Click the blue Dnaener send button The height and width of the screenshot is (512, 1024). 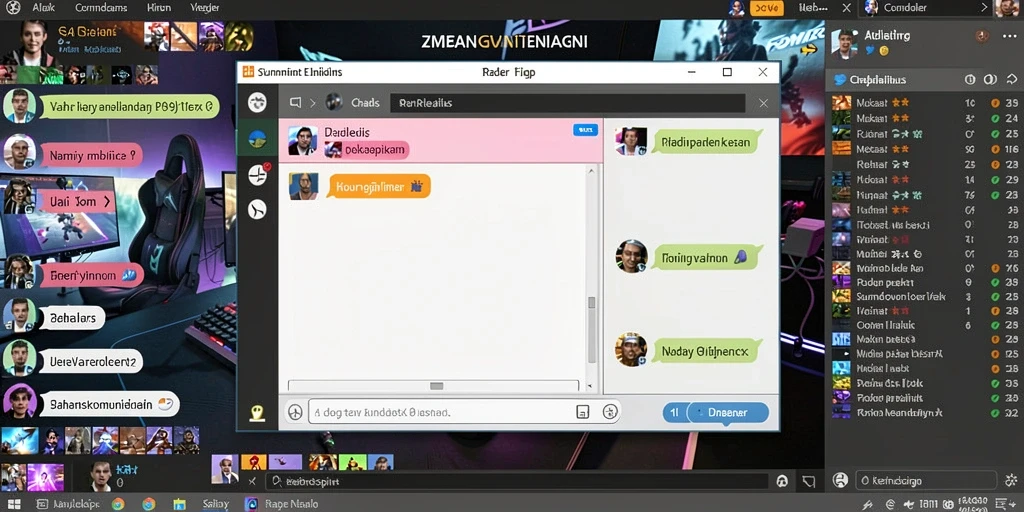click(728, 413)
